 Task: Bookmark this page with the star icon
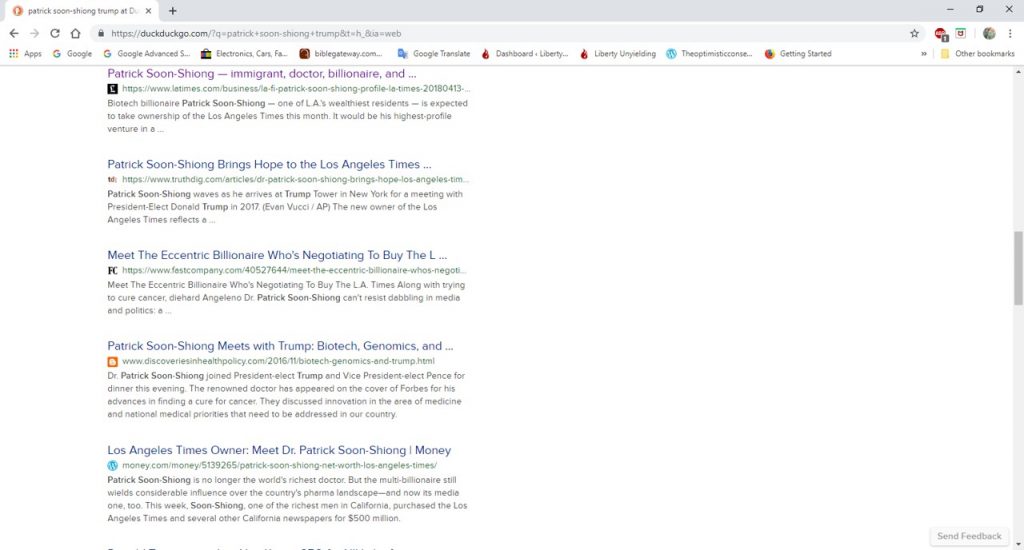tap(914, 33)
